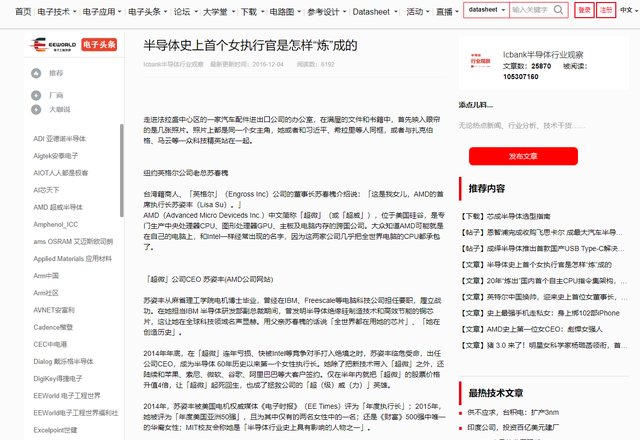Open Arm中国 vendor
The image size is (640, 440).
(46, 276)
